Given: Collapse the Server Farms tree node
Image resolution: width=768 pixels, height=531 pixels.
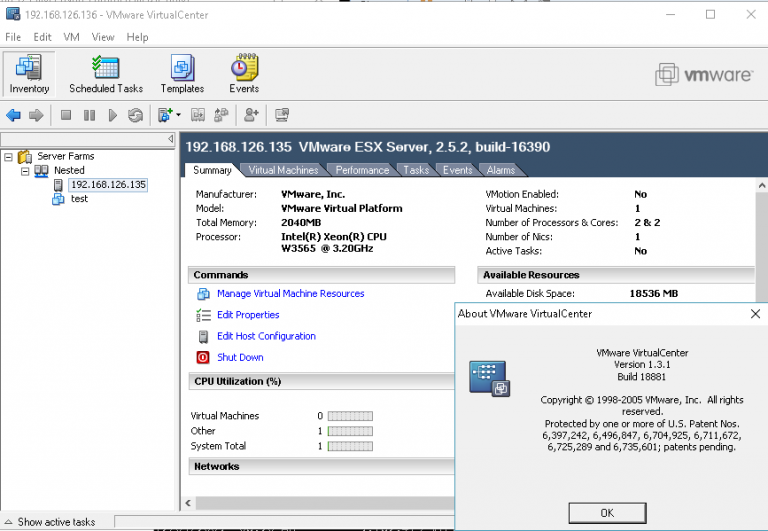Looking at the screenshot, I should [8, 157].
